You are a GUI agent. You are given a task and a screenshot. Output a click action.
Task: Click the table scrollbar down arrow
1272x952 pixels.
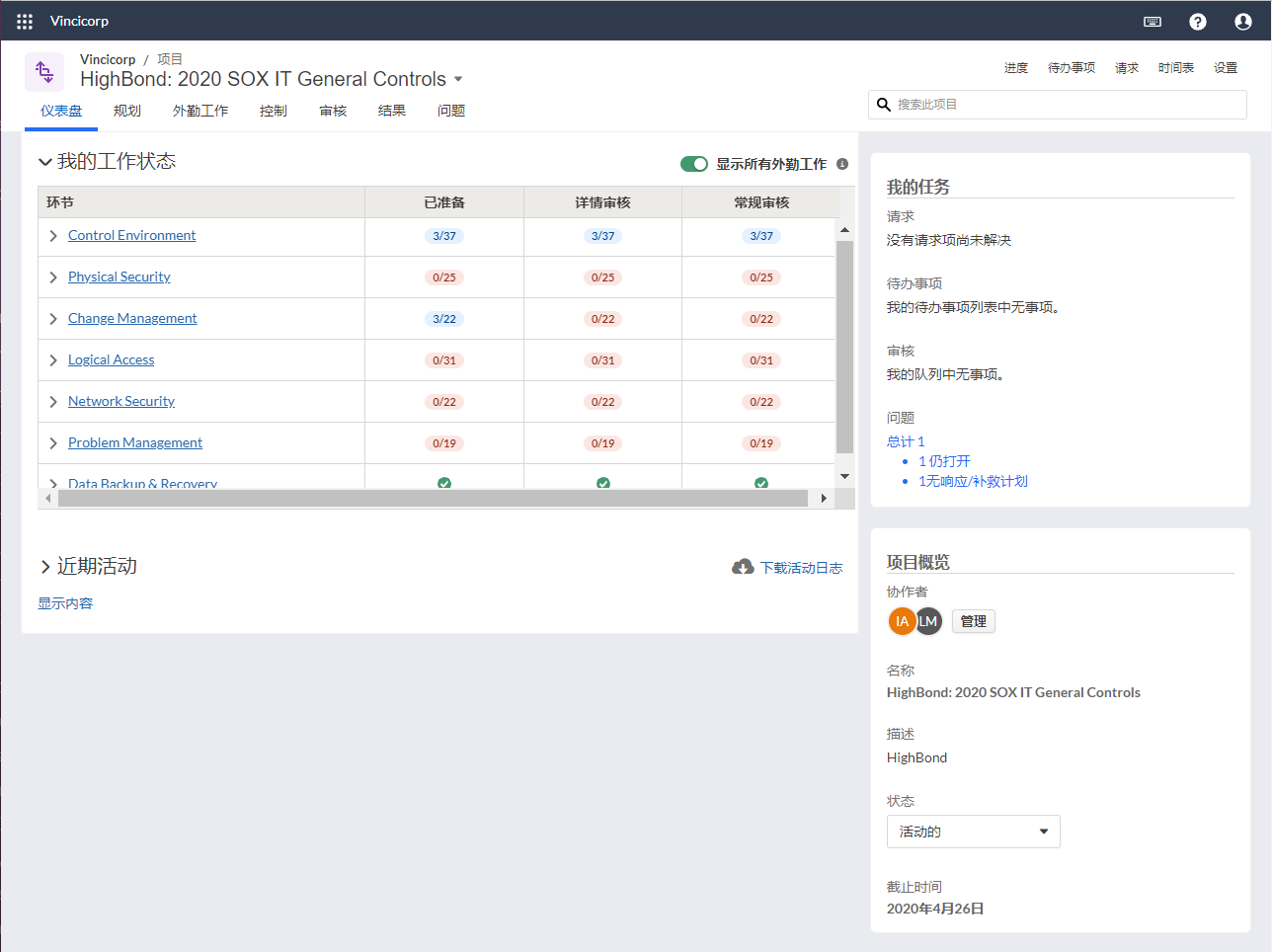pyautogui.click(x=844, y=476)
